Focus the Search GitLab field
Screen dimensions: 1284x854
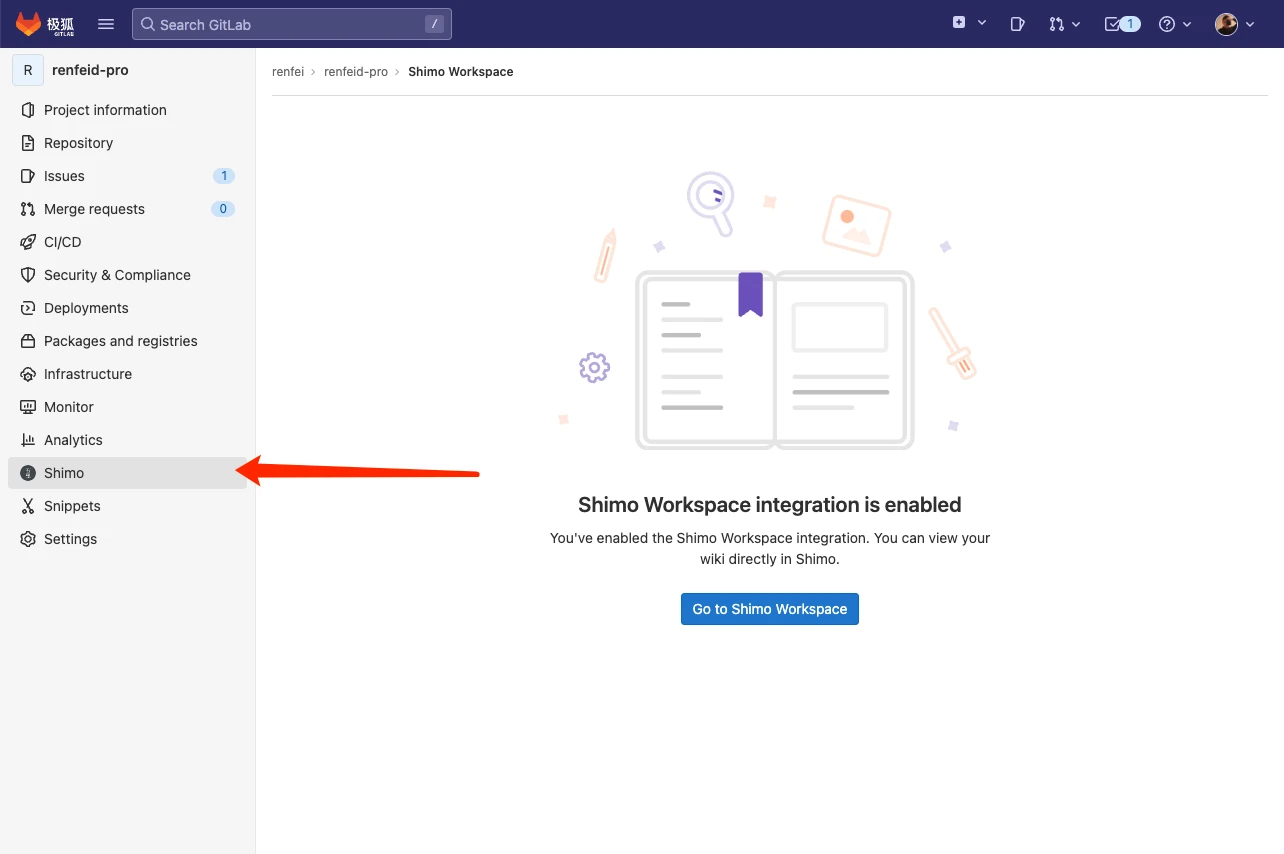pyautogui.click(x=292, y=24)
